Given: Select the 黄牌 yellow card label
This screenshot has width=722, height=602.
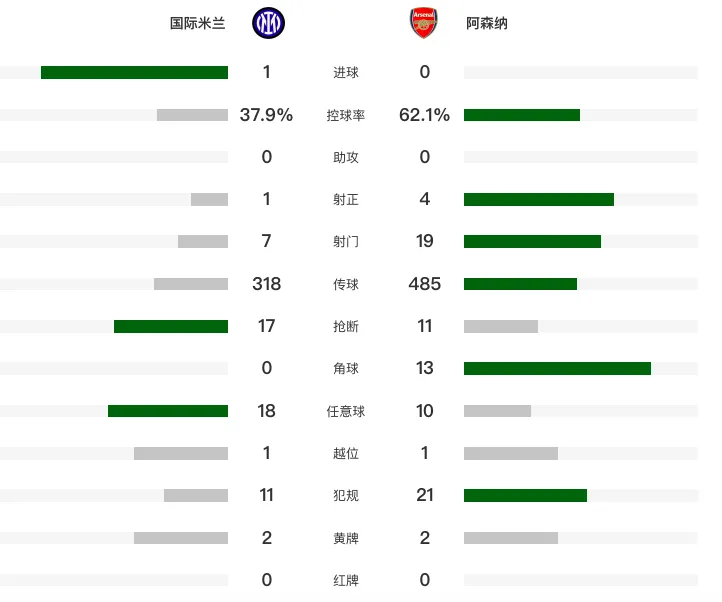Looking at the screenshot, I should point(346,538).
